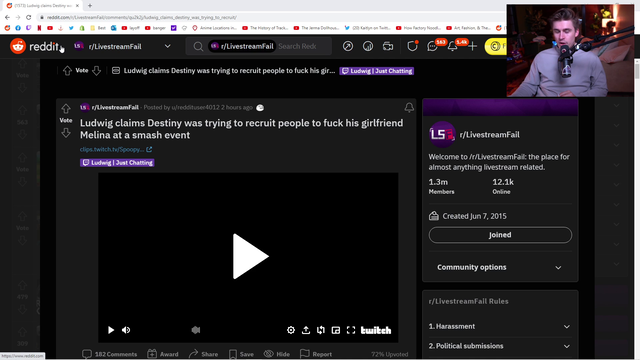This screenshot has height=360, width=640.
Task: Open the chat bubble icon with 563 badge
Action: [x=432, y=46]
